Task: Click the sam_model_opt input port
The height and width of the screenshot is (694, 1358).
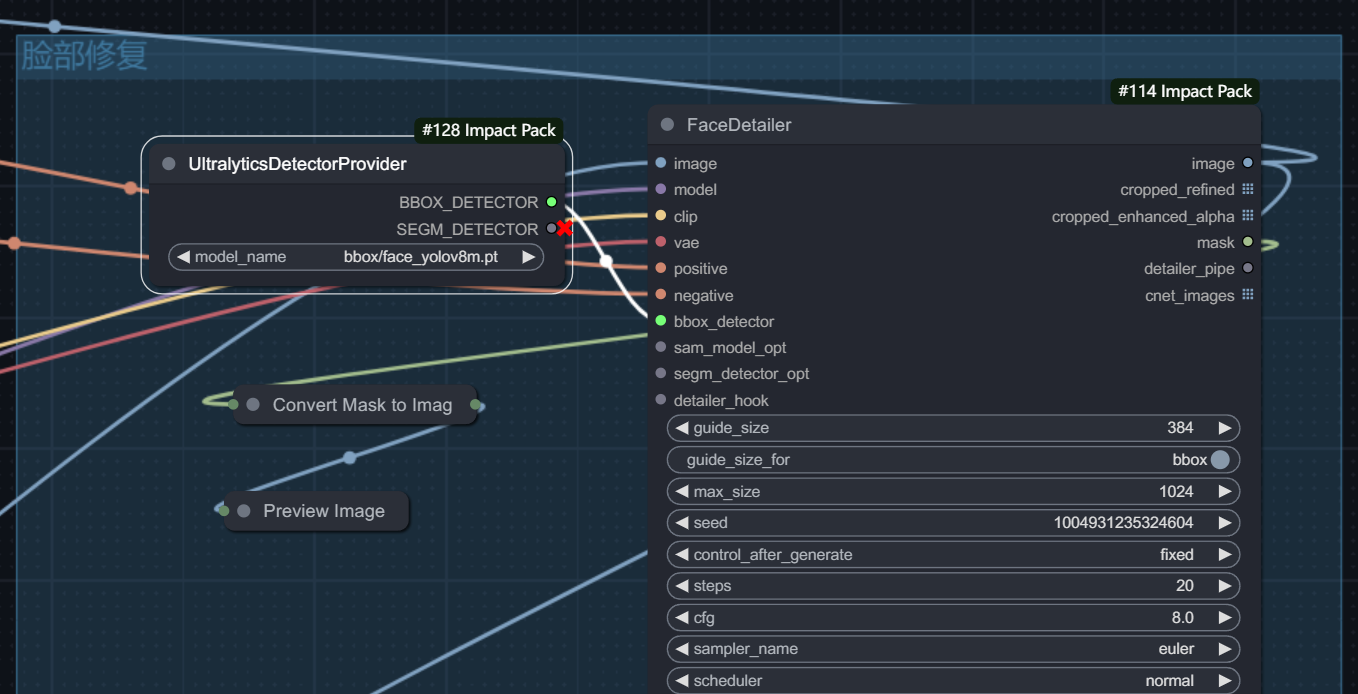Action: 661,347
